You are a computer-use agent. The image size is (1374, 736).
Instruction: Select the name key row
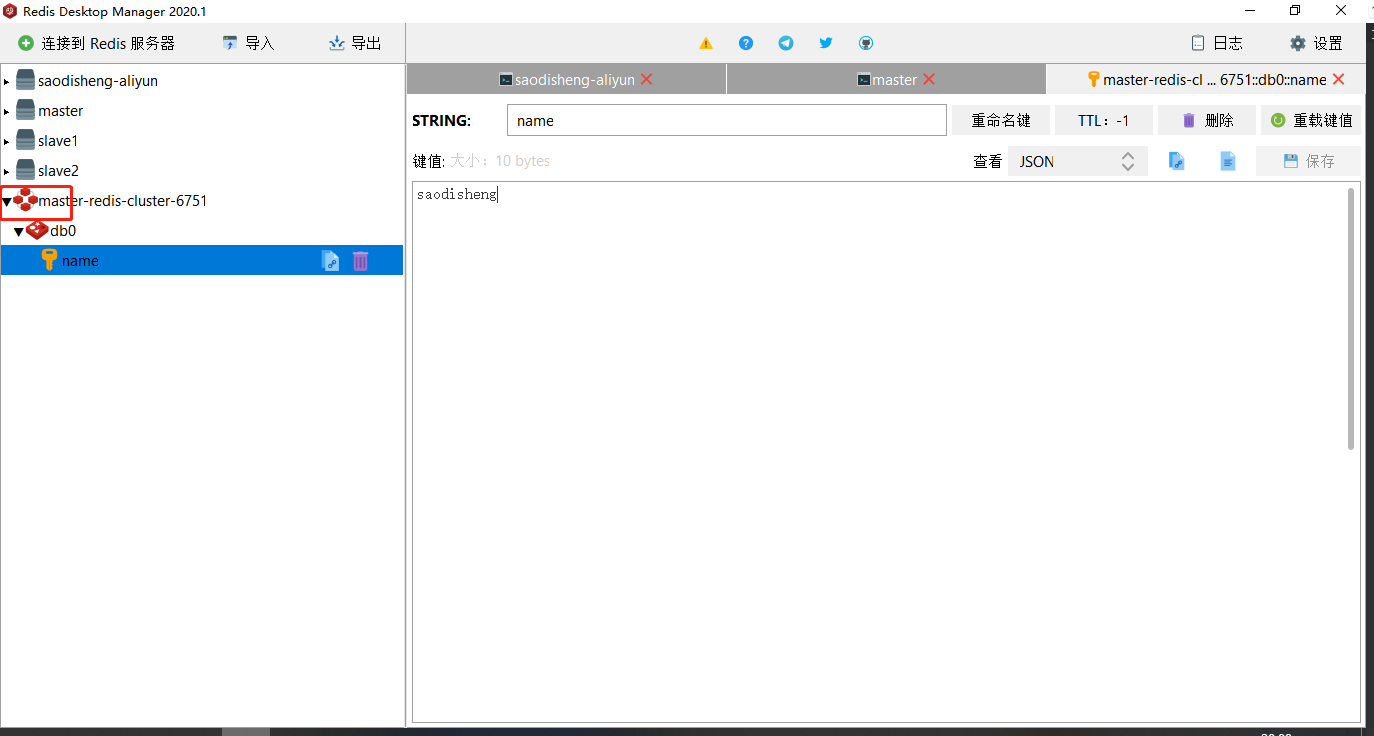click(x=201, y=260)
